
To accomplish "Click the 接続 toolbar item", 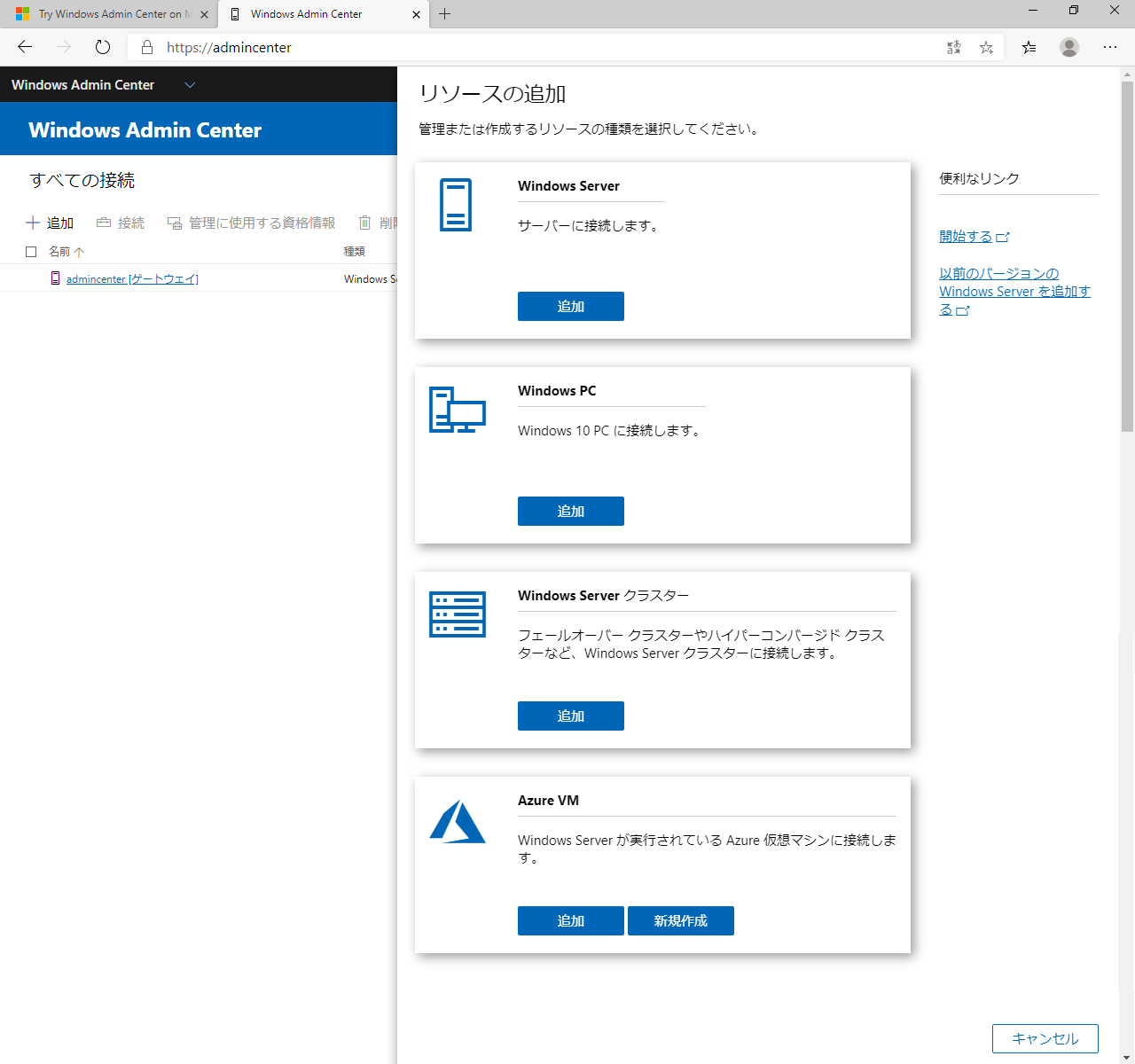I will click(x=121, y=223).
